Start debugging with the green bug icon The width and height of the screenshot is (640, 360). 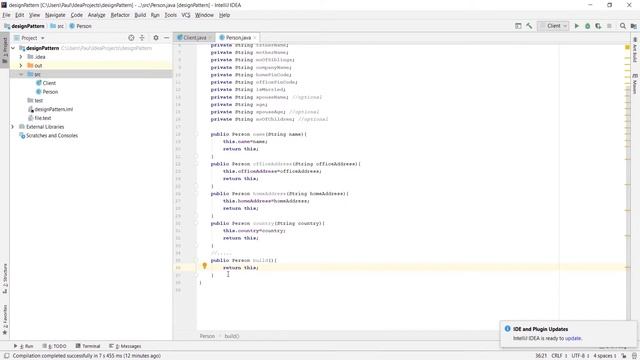[x=587, y=26]
